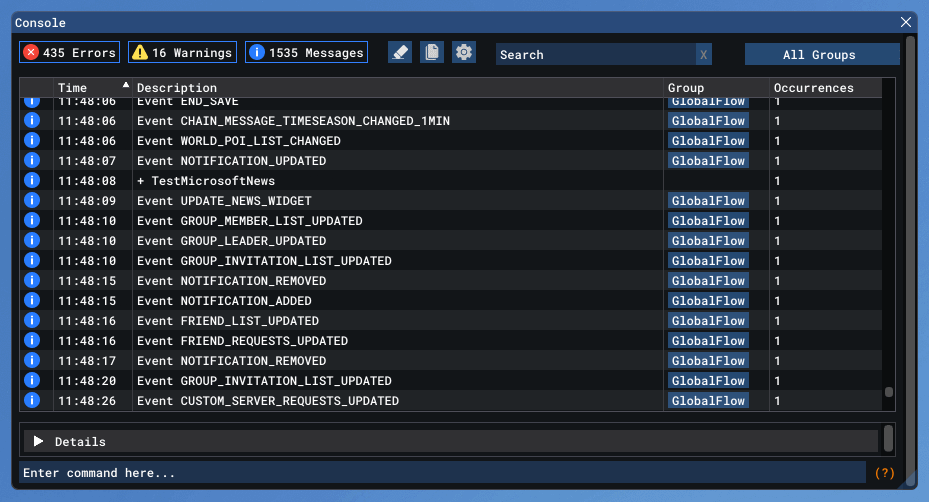The width and height of the screenshot is (929, 502).
Task: Expand the Details section triangle
Action: [x=38, y=441]
